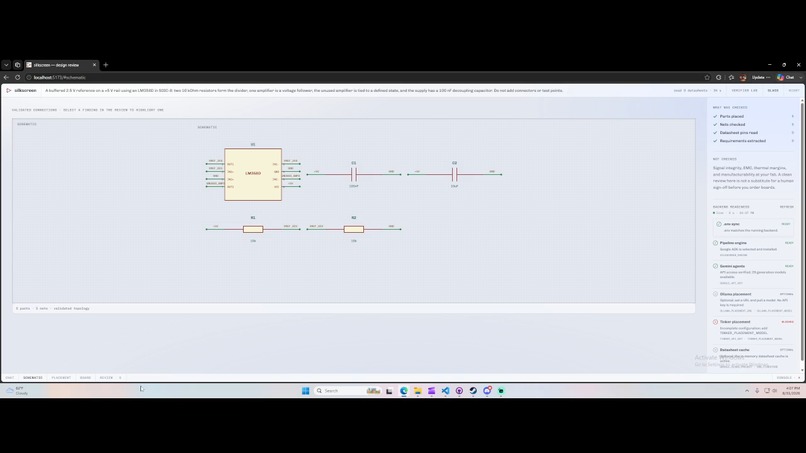
Task: Select resistor R1 symbol
Action: [x=253, y=229]
